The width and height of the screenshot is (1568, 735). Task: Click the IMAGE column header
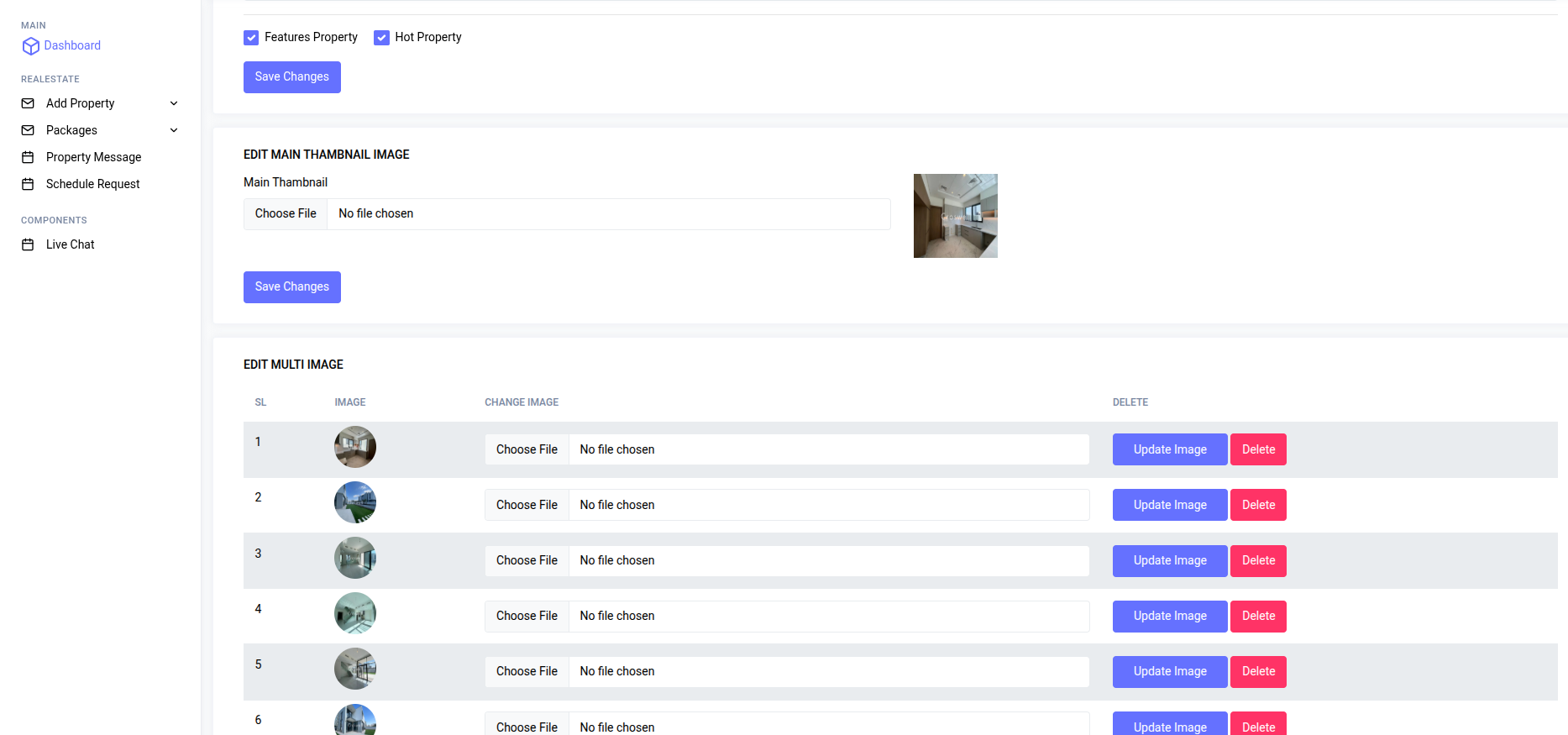350,402
